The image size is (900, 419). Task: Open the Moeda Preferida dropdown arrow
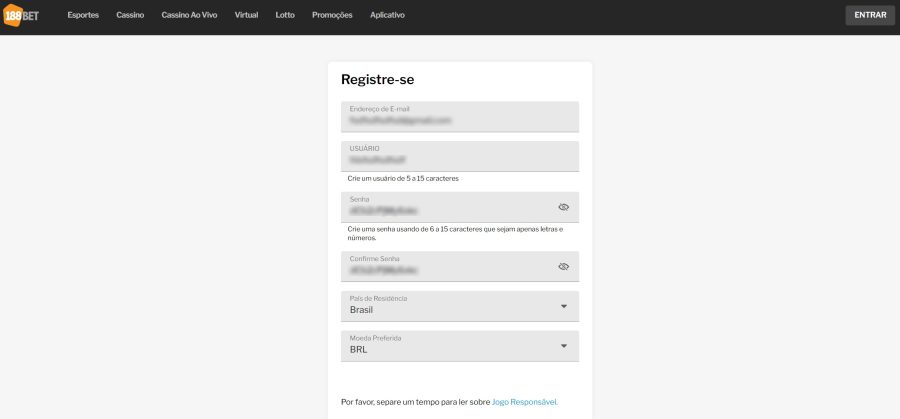tap(563, 346)
